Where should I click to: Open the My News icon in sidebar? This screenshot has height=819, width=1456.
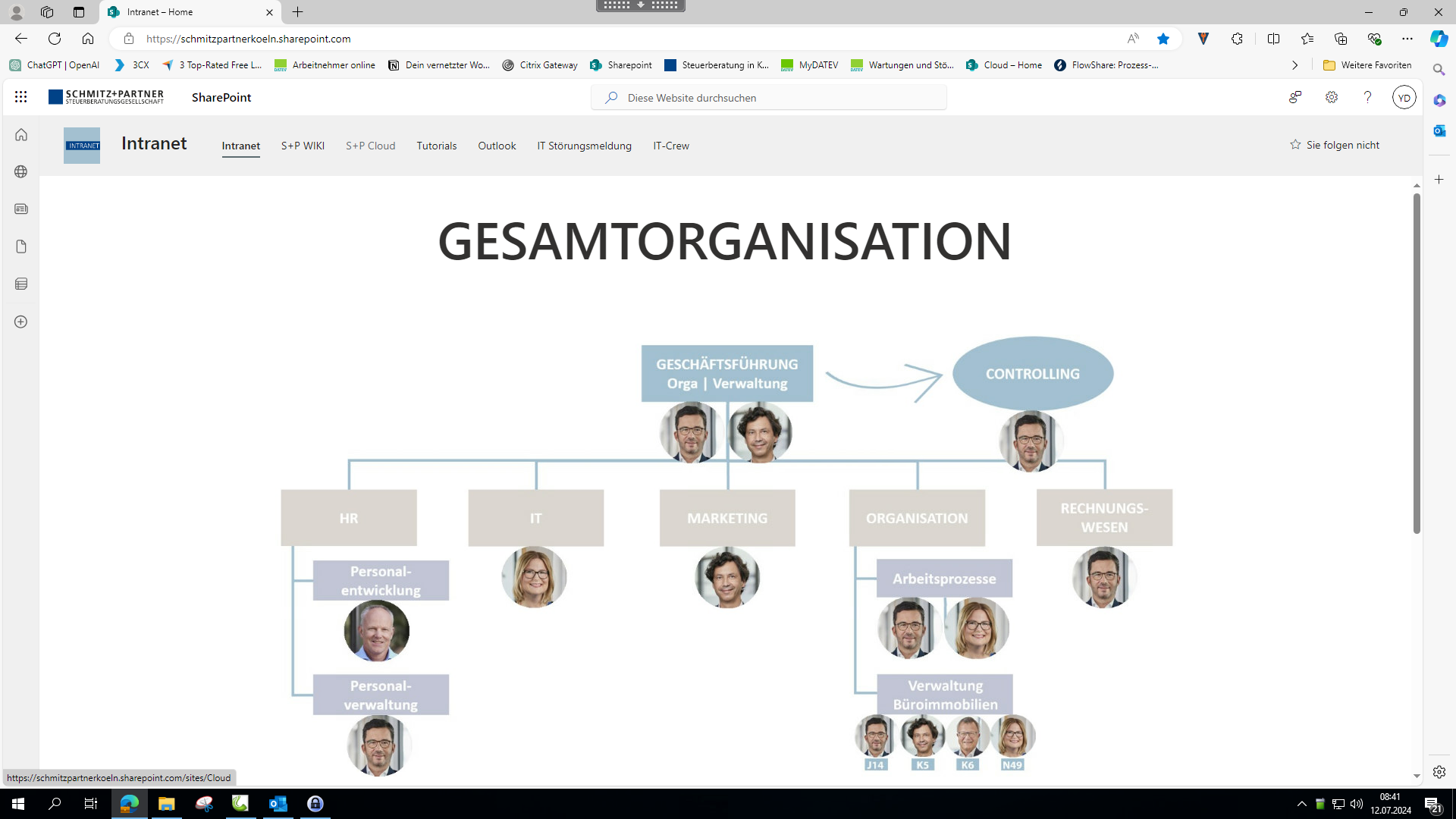coord(21,209)
